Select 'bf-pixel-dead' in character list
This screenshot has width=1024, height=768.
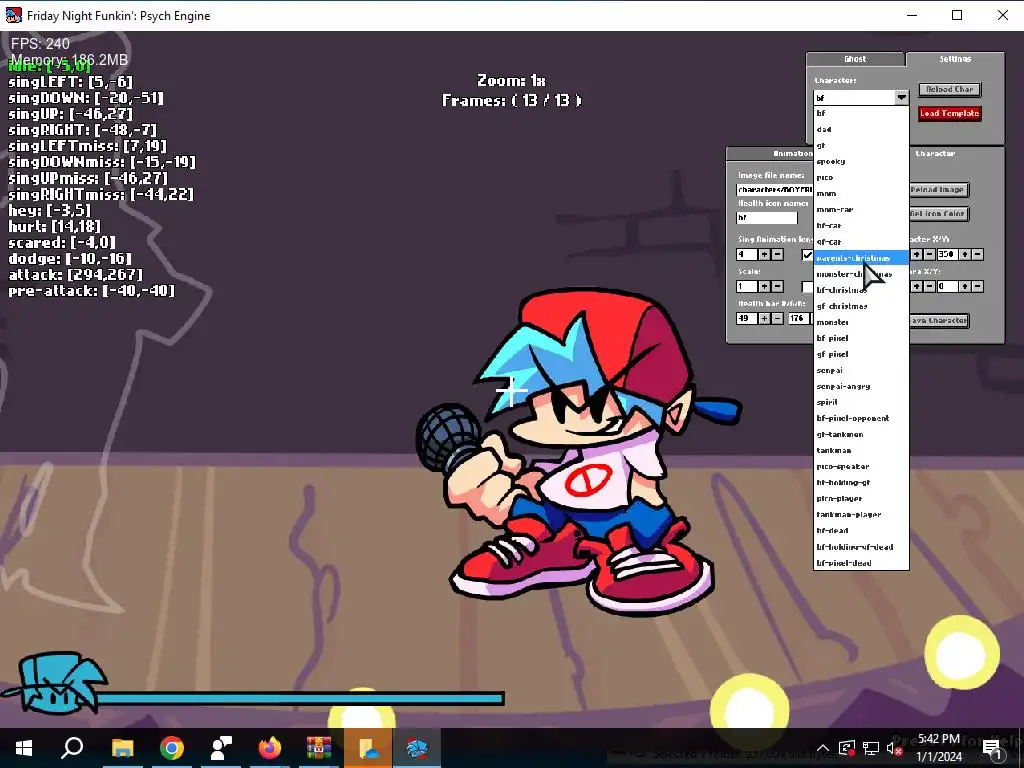[861, 563]
